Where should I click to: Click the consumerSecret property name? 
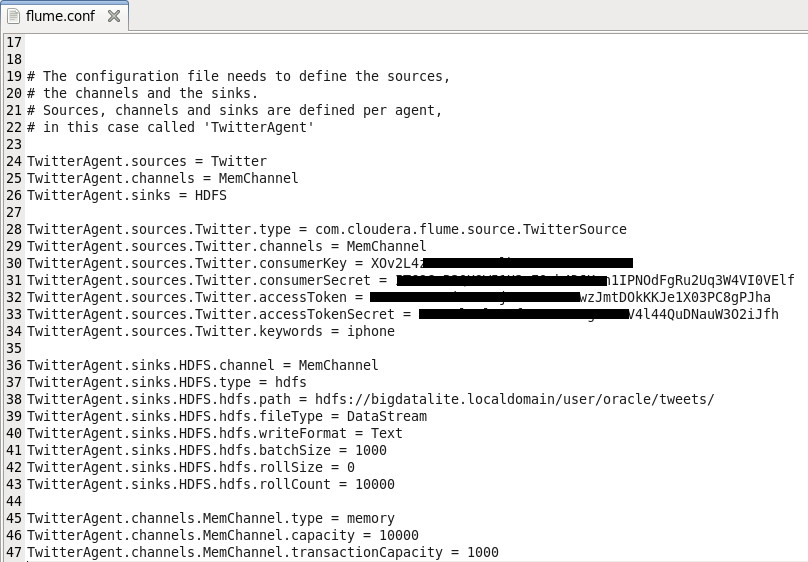(x=315, y=280)
